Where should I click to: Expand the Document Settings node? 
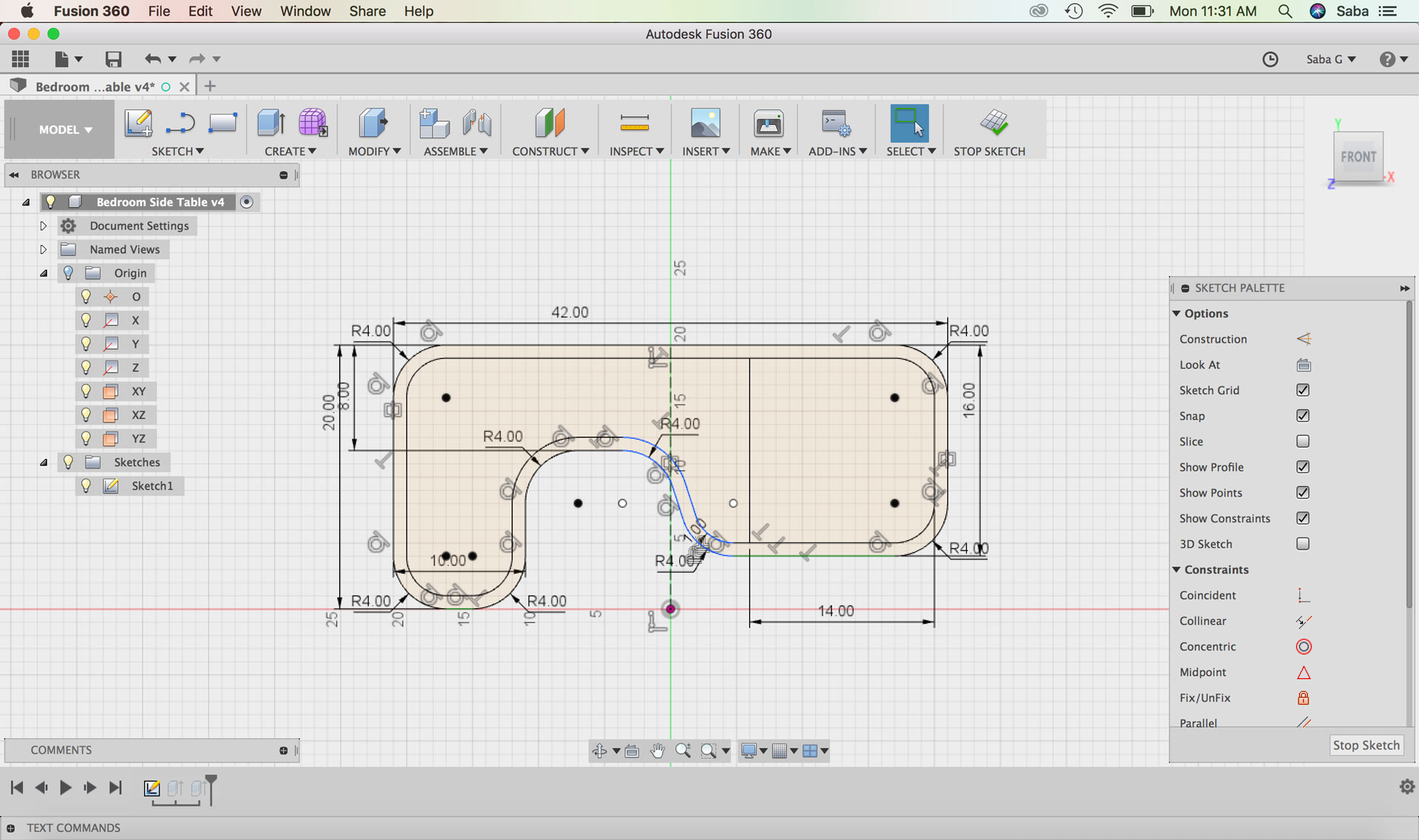pos(43,225)
